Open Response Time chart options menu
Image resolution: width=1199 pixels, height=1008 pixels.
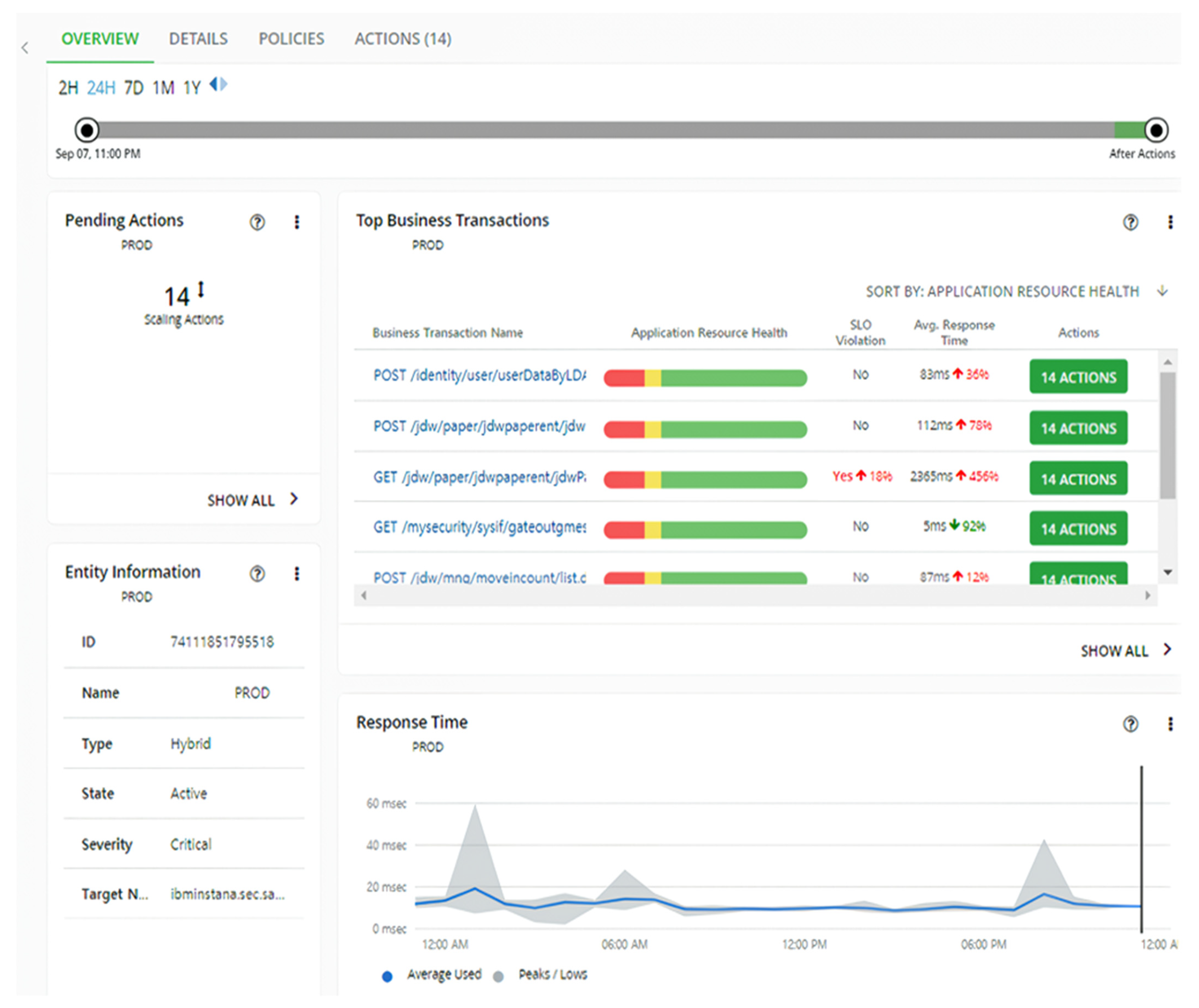click(x=1170, y=725)
